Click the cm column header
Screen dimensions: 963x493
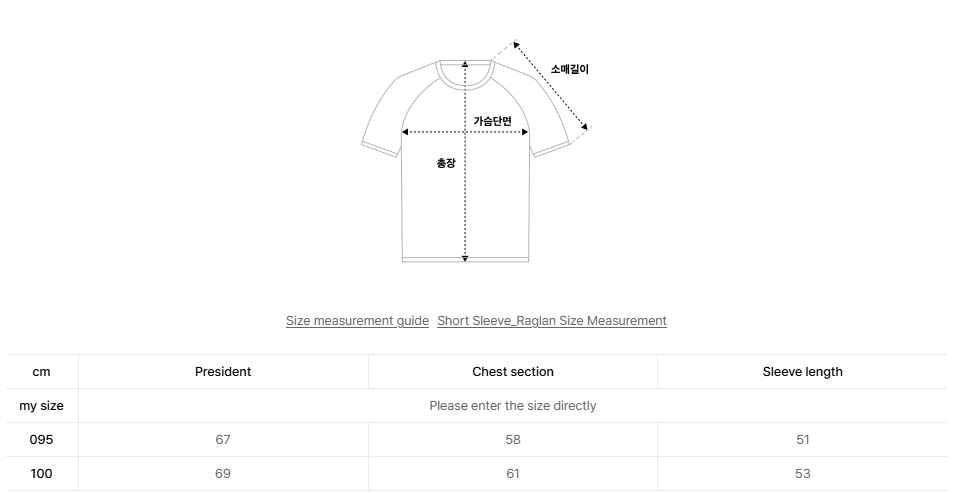pos(41,372)
